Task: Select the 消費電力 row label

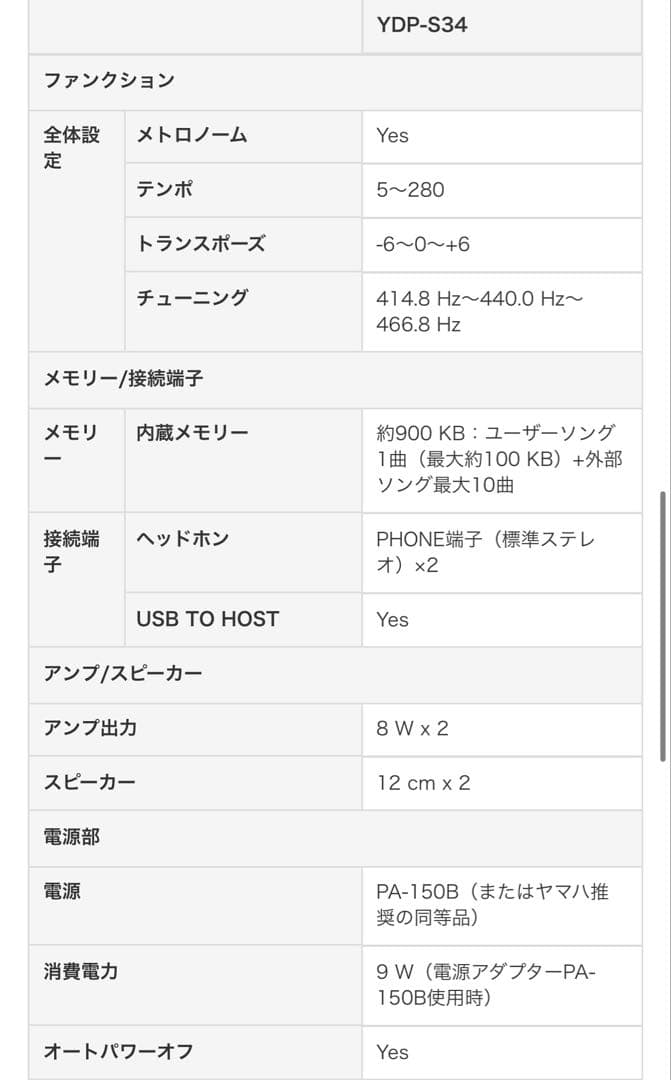Action: coord(80,971)
